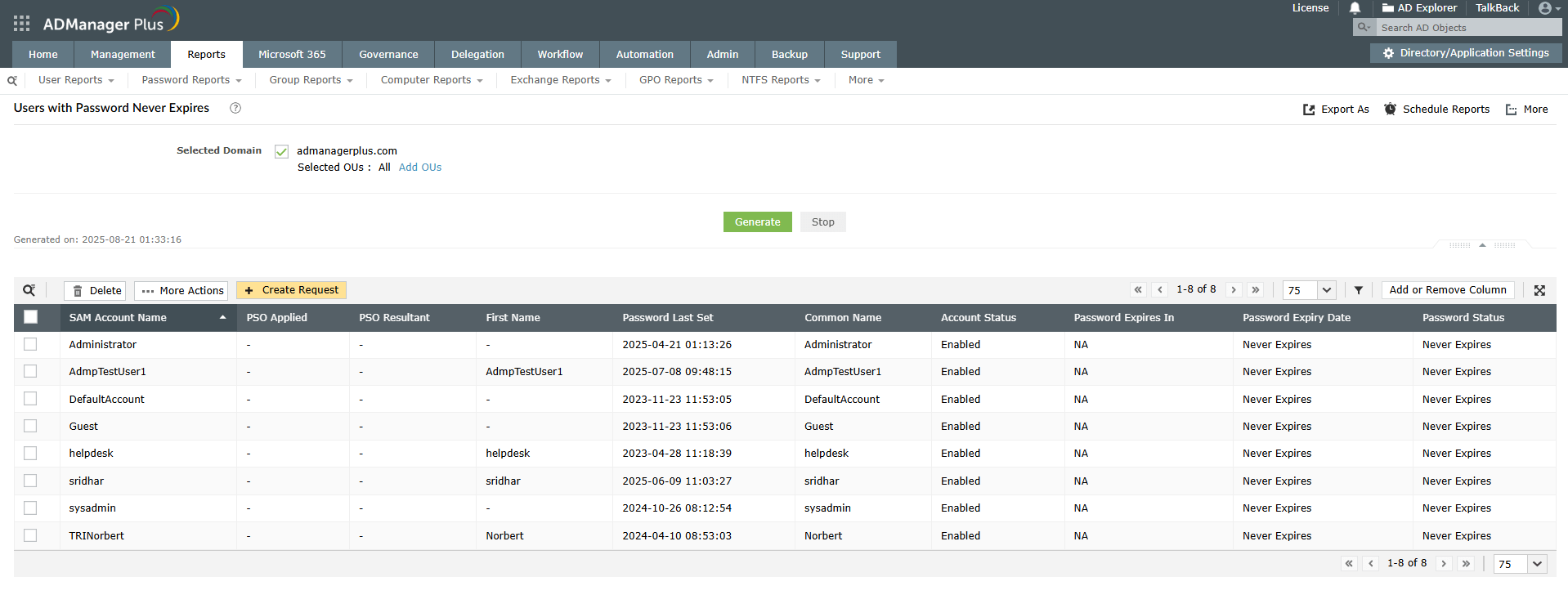Collapse the report criteria panel arrow
Screen dimensions: 1568x595
point(1482,245)
